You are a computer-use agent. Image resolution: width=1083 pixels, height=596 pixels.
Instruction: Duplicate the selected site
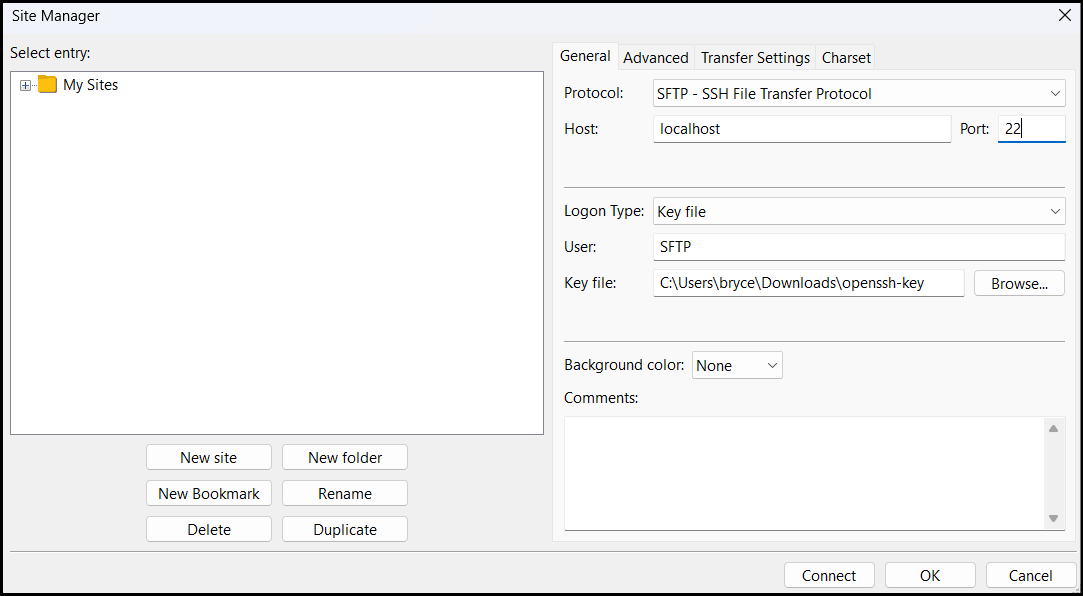tap(344, 528)
